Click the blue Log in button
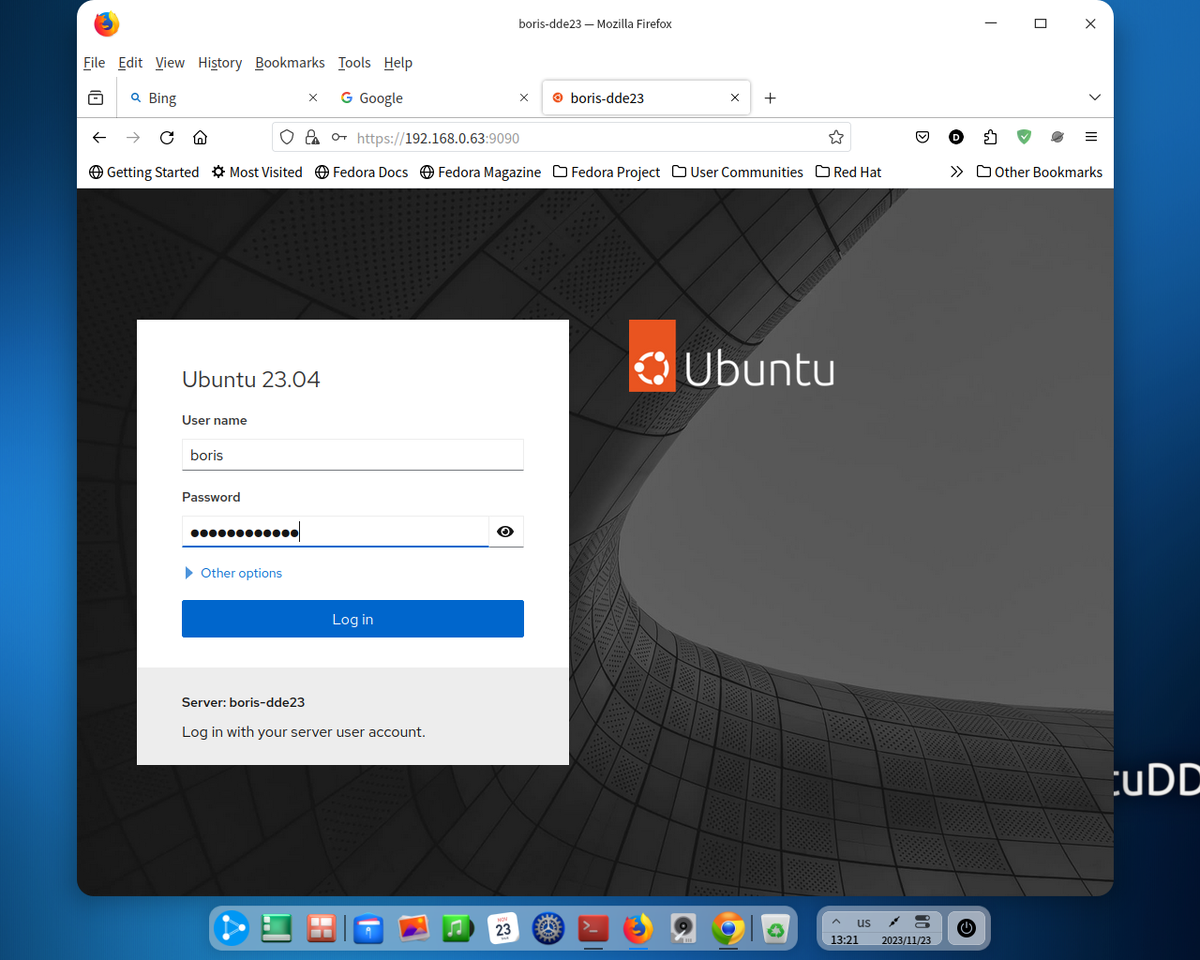Screen dimensions: 1200x960 tap(353, 619)
